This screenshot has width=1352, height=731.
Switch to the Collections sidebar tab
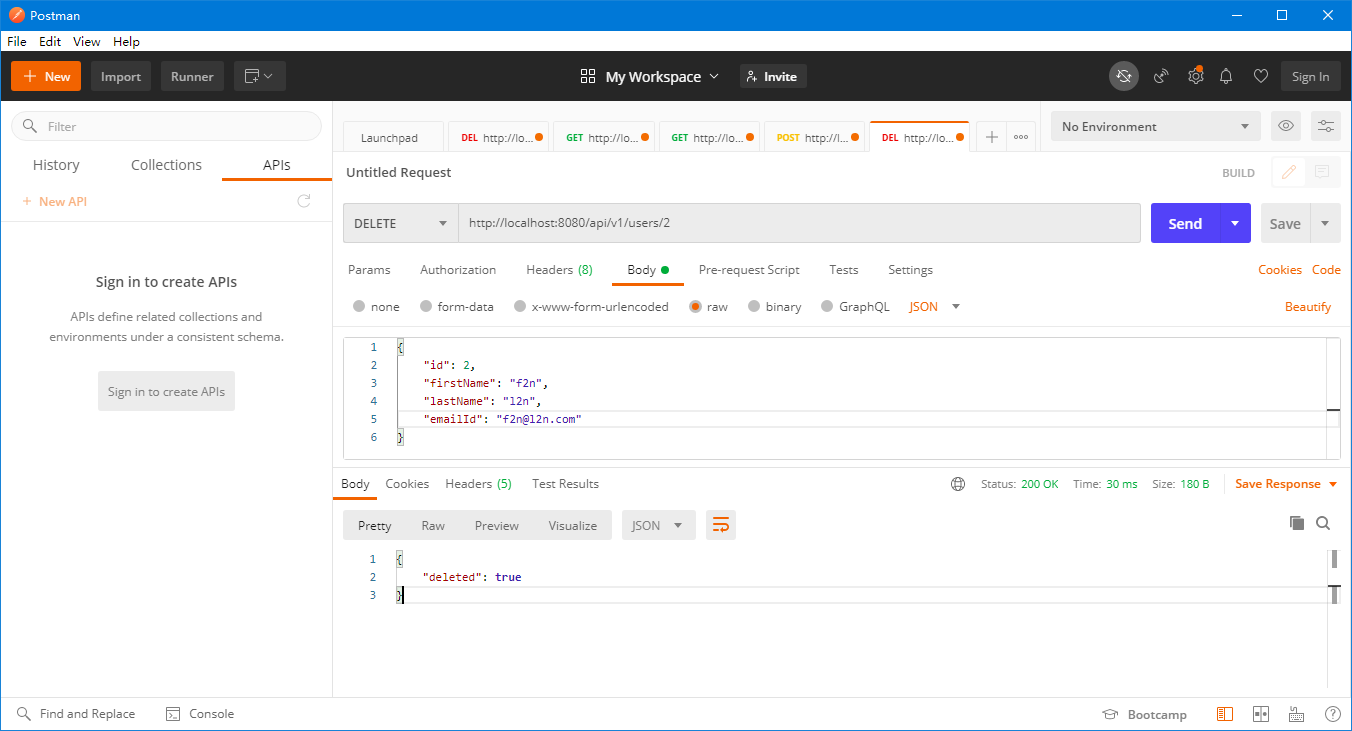coord(166,165)
